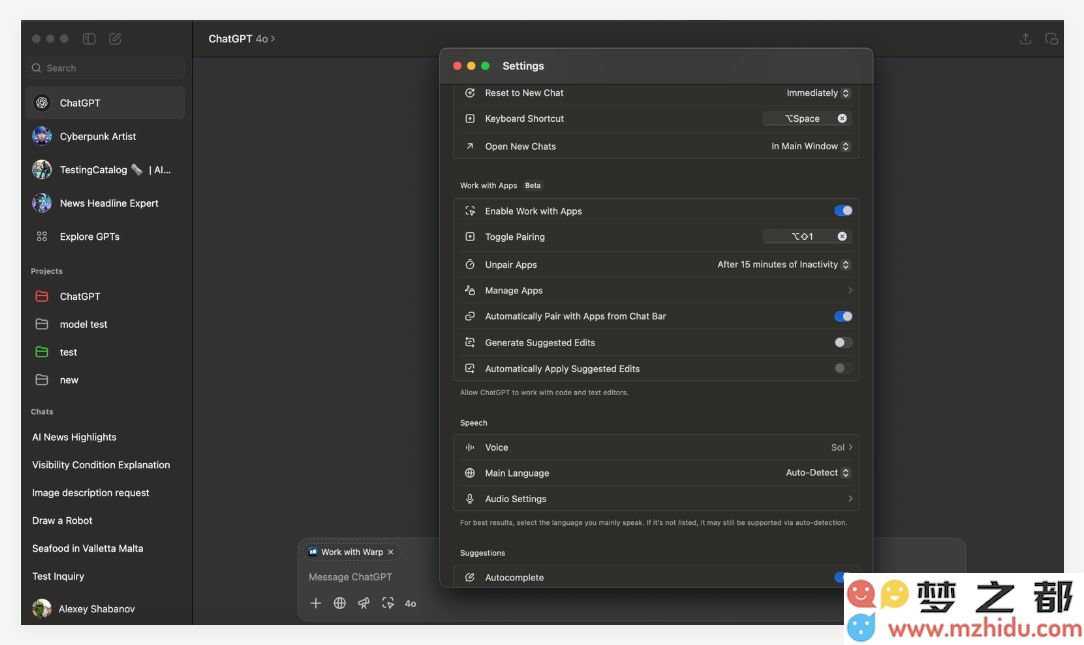This screenshot has height=645, width=1084.
Task: Open Voice selection showing Sol
Action: pos(841,447)
